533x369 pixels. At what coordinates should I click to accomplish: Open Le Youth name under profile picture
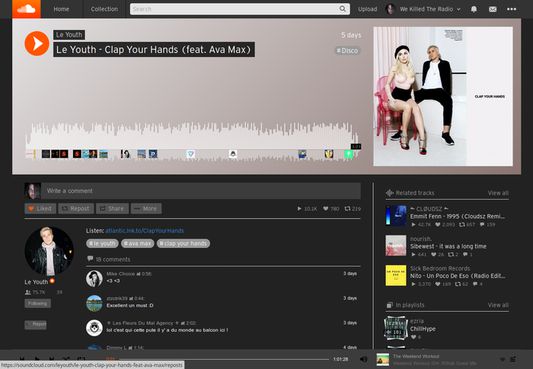[36, 282]
